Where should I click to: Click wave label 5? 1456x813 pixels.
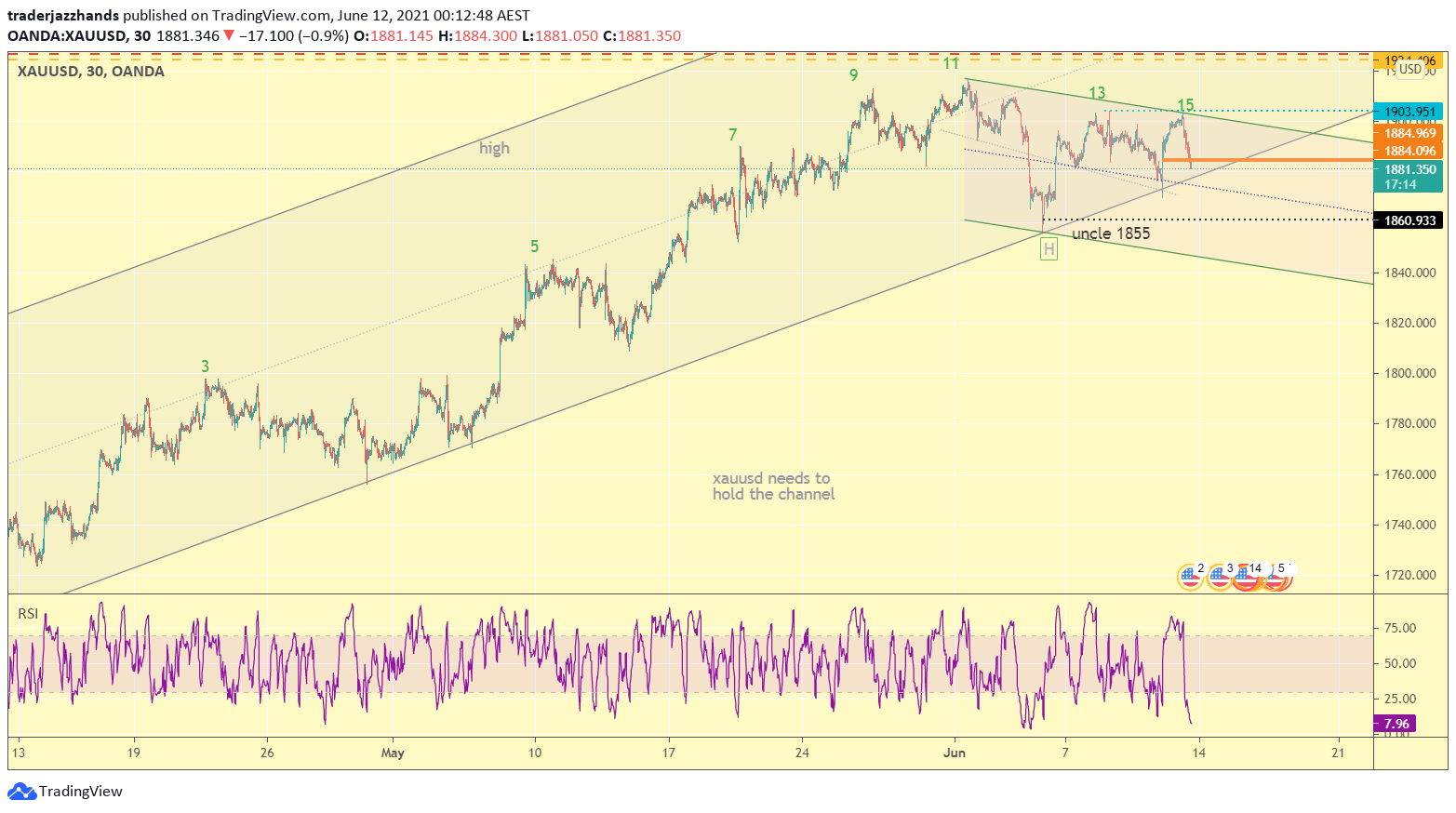coord(534,247)
